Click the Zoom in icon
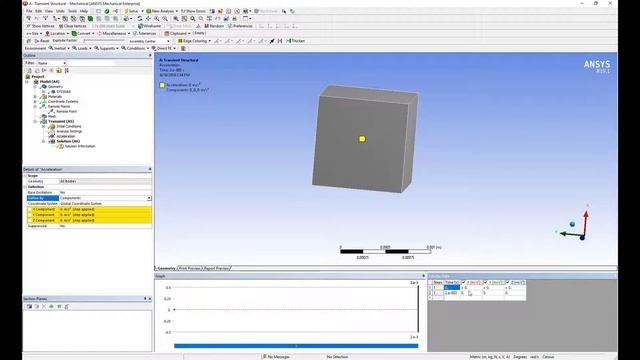The image size is (640, 360). point(157,18)
